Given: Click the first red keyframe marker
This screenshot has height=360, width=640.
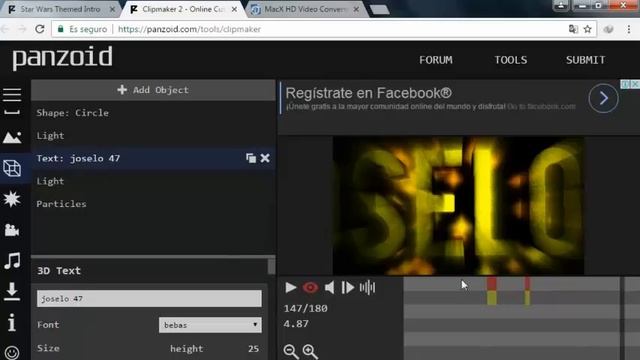Looking at the screenshot, I should pyautogui.click(x=491, y=284).
